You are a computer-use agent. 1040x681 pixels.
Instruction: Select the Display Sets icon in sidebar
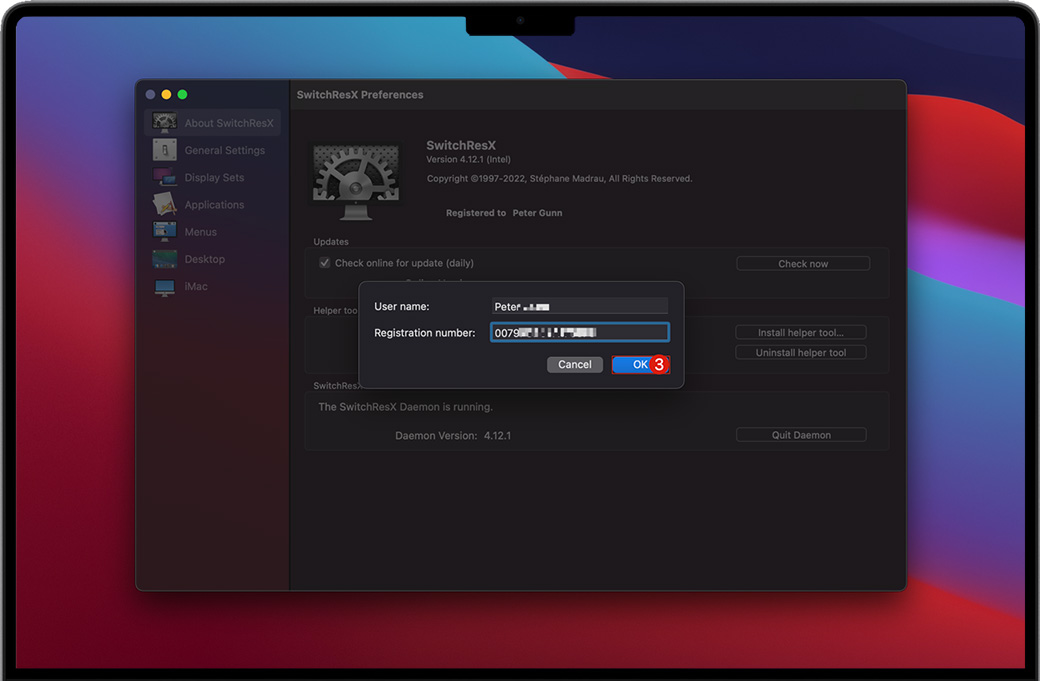[164, 177]
